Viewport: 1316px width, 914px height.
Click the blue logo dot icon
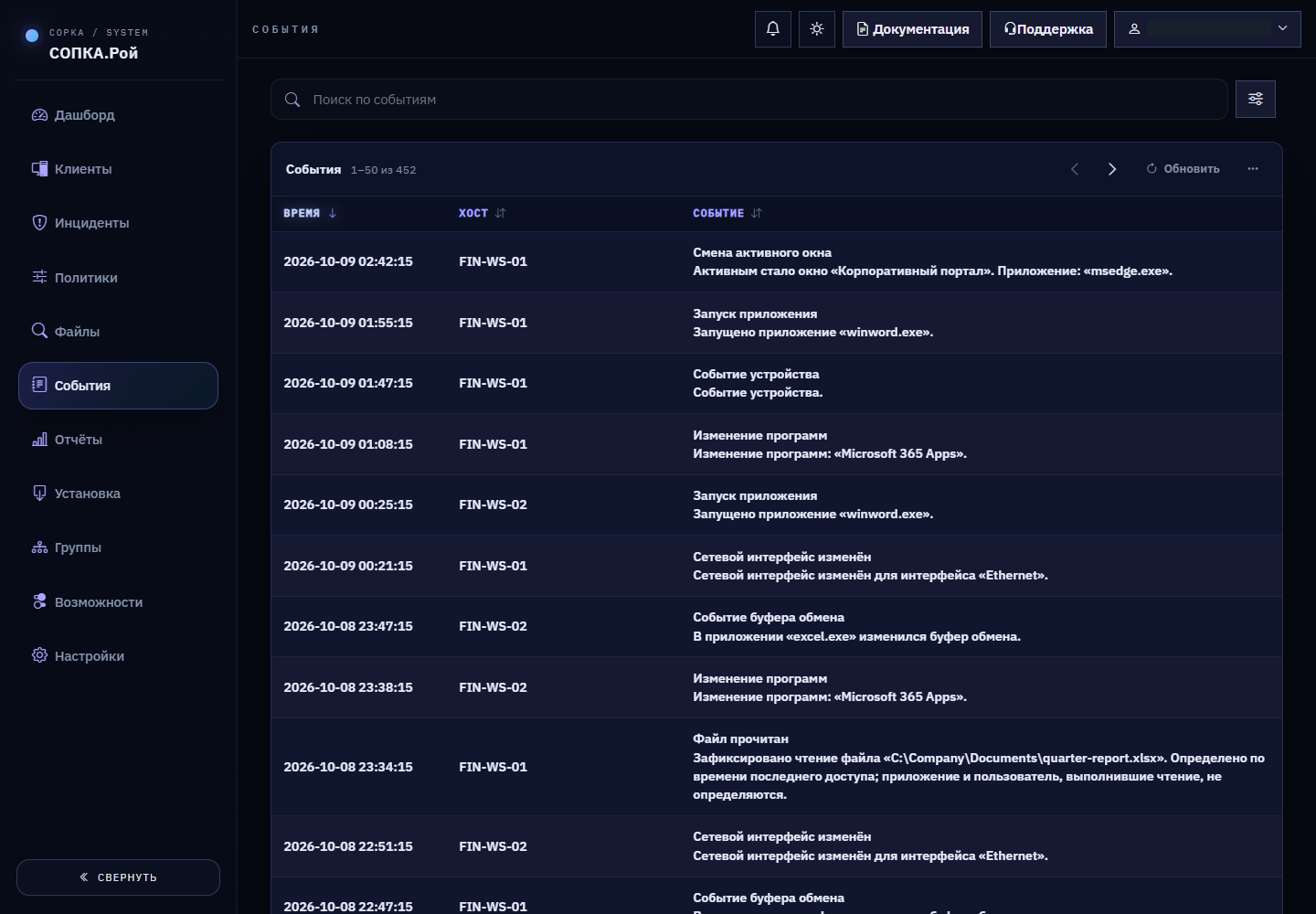click(x=32, y=36)
